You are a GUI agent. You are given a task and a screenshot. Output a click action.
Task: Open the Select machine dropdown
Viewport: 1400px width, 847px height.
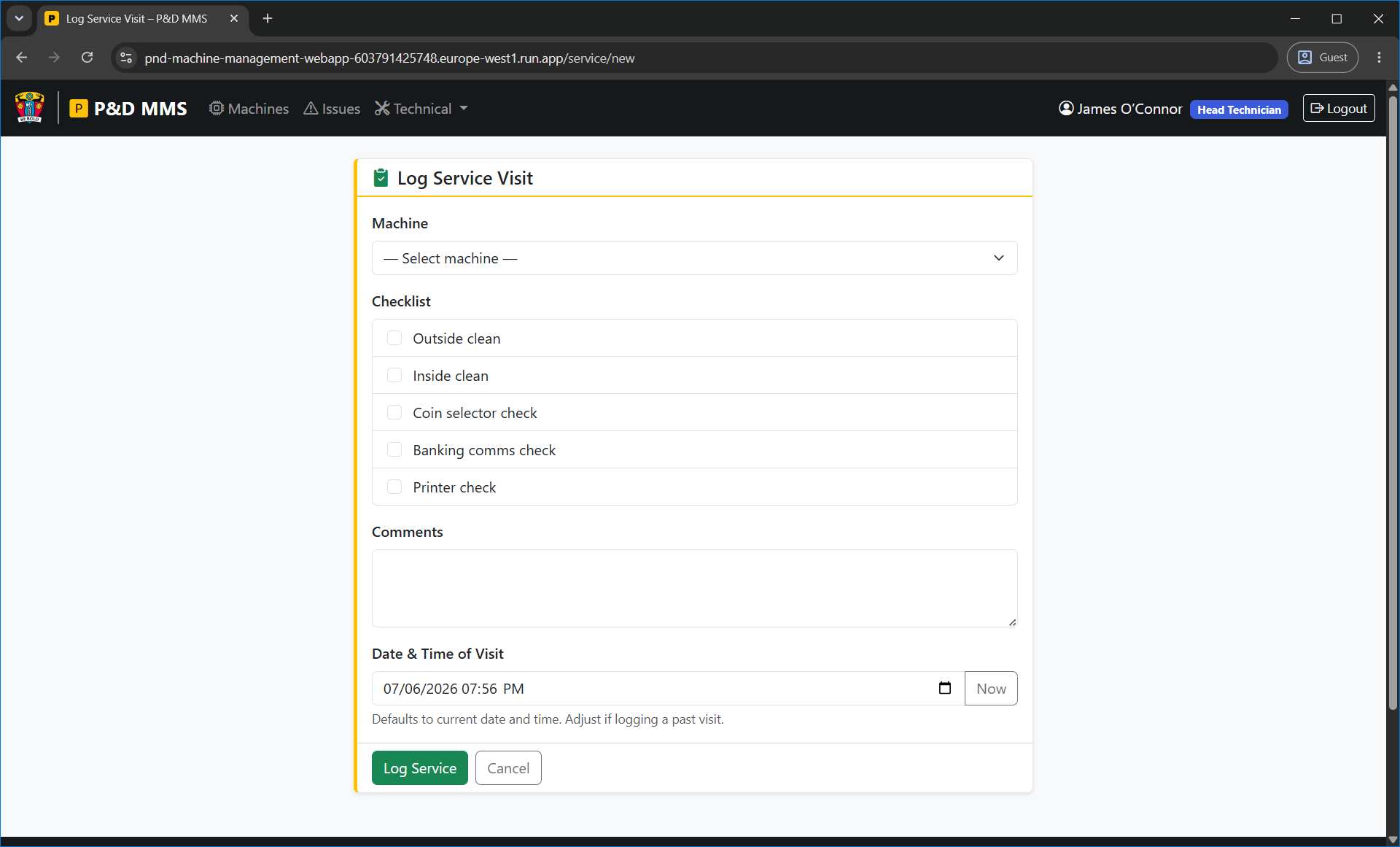pos(694,258)
